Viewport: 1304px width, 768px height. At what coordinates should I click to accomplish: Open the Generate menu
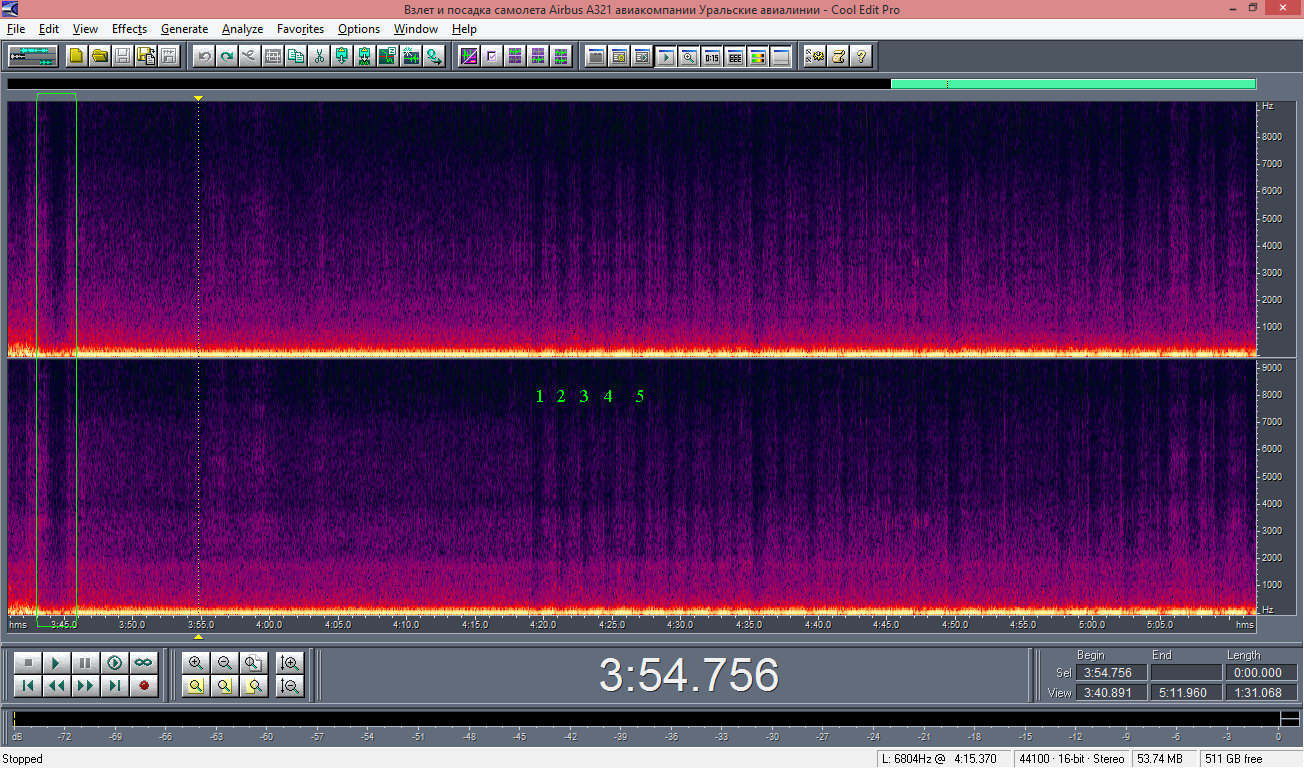click(184, 29)
